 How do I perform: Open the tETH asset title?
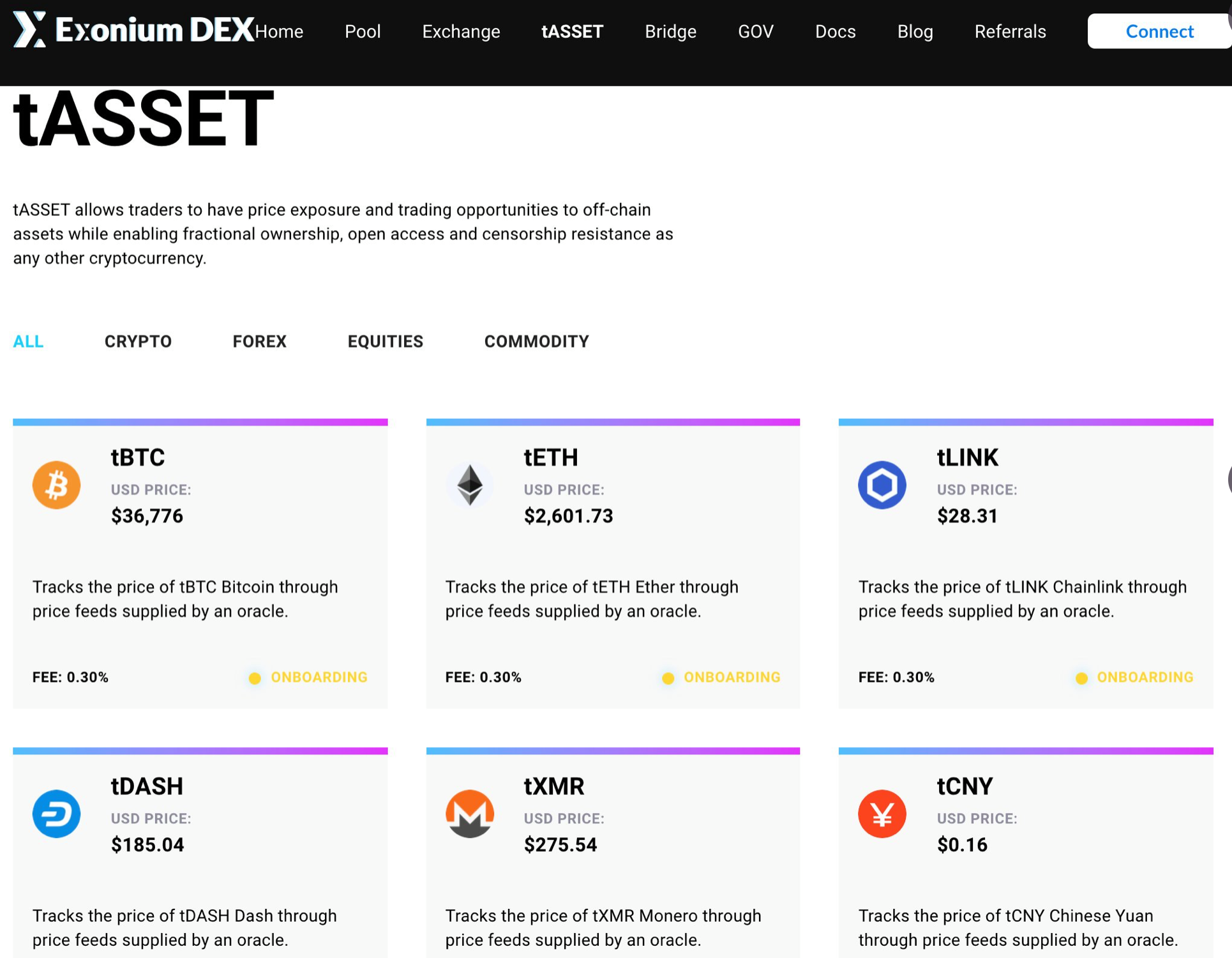coord(551,457)
